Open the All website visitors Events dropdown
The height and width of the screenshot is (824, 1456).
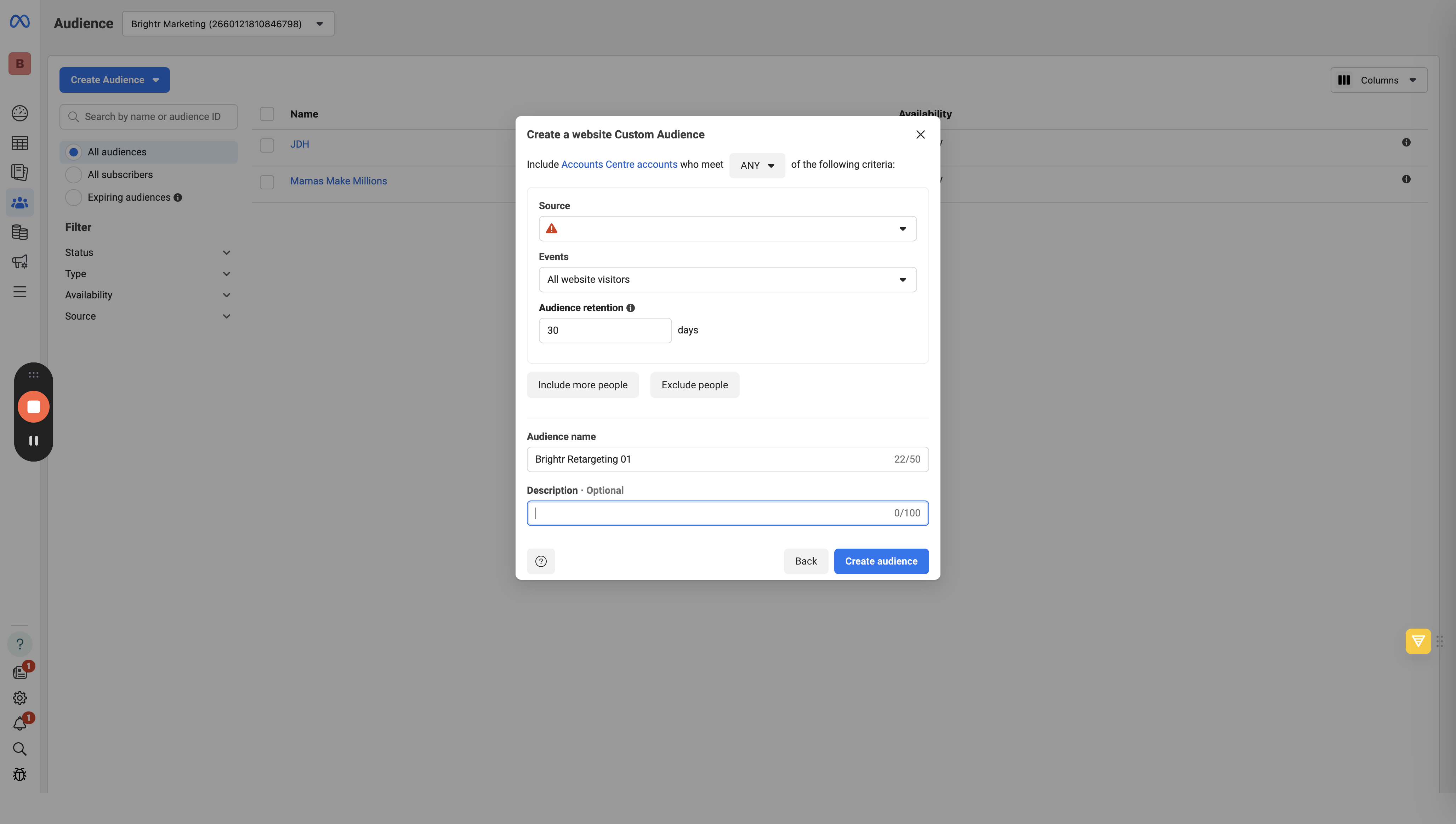tap(727, 280)
